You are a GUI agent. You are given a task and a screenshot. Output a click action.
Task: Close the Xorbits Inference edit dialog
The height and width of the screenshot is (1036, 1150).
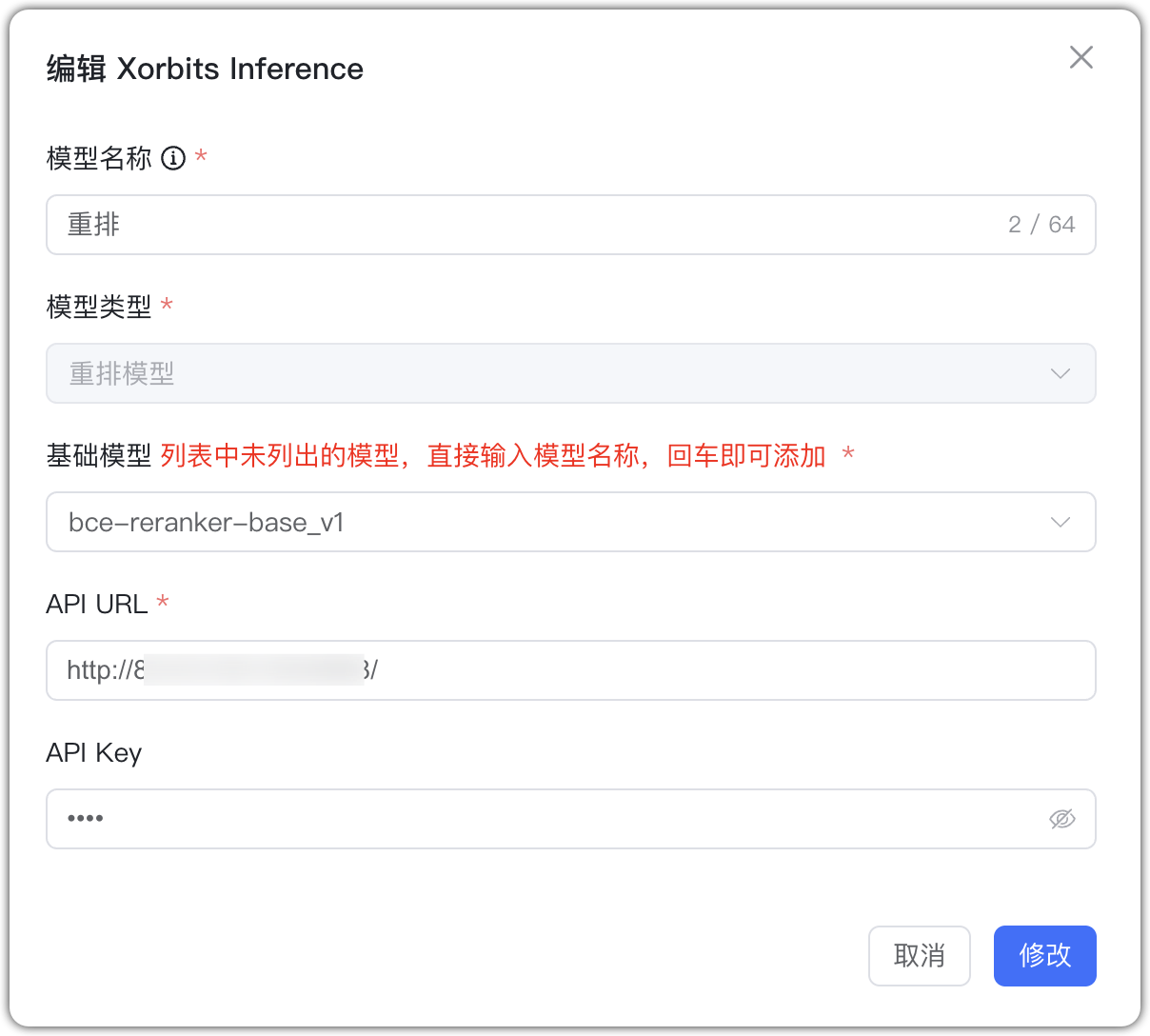pyautogui.click(x=1081, y=57)
